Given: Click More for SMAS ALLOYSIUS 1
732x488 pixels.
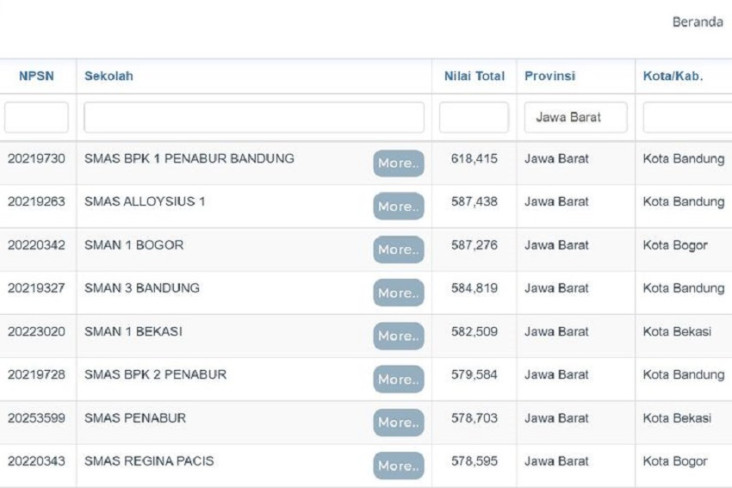Looking at the screenshot, I should 399,206.
